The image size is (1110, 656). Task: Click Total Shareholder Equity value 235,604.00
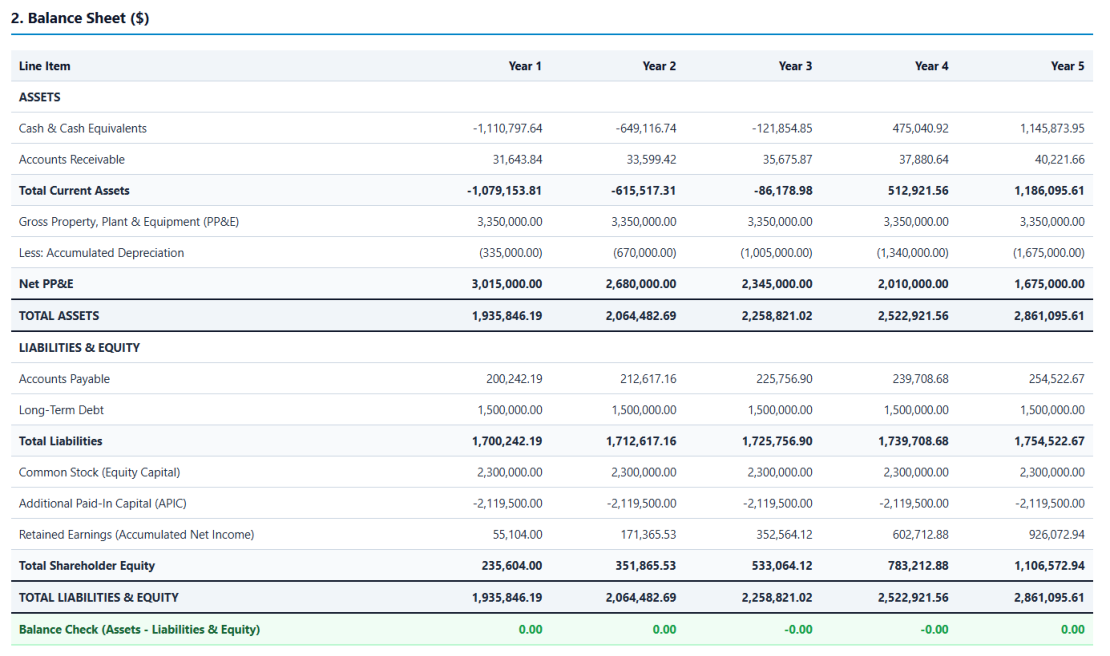[512, 565]
